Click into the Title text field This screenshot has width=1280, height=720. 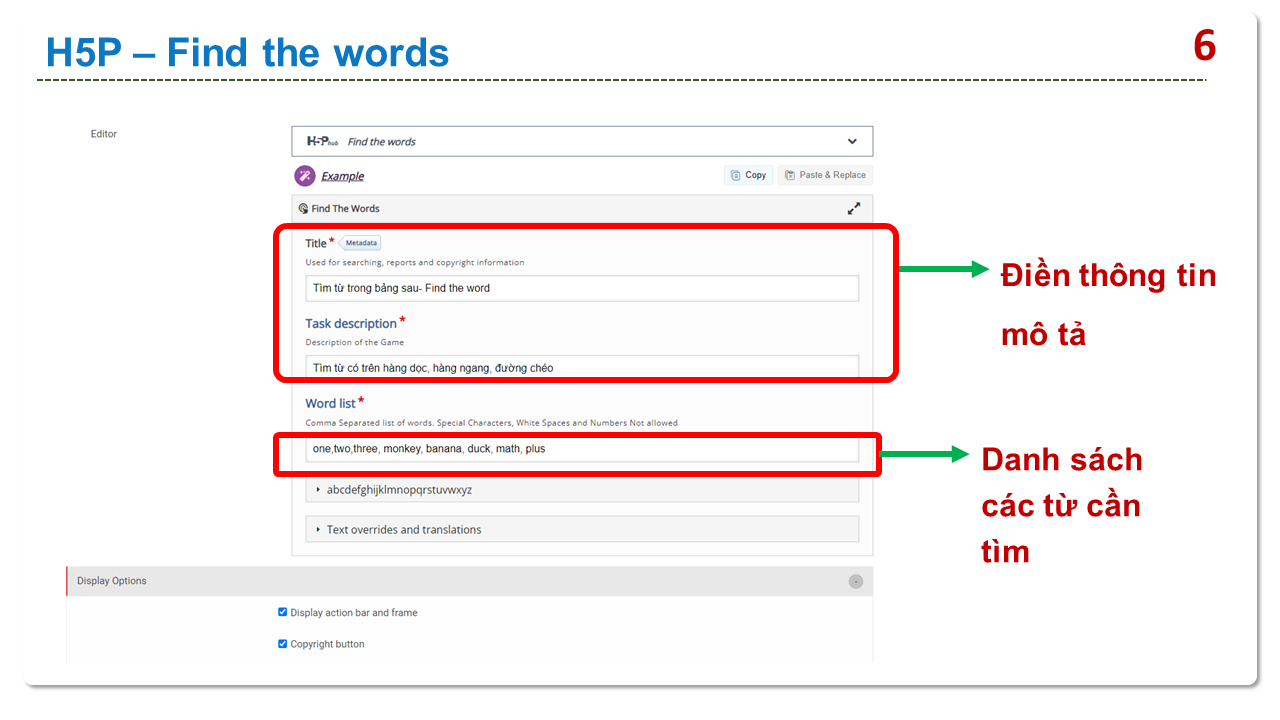coord(581,288)
